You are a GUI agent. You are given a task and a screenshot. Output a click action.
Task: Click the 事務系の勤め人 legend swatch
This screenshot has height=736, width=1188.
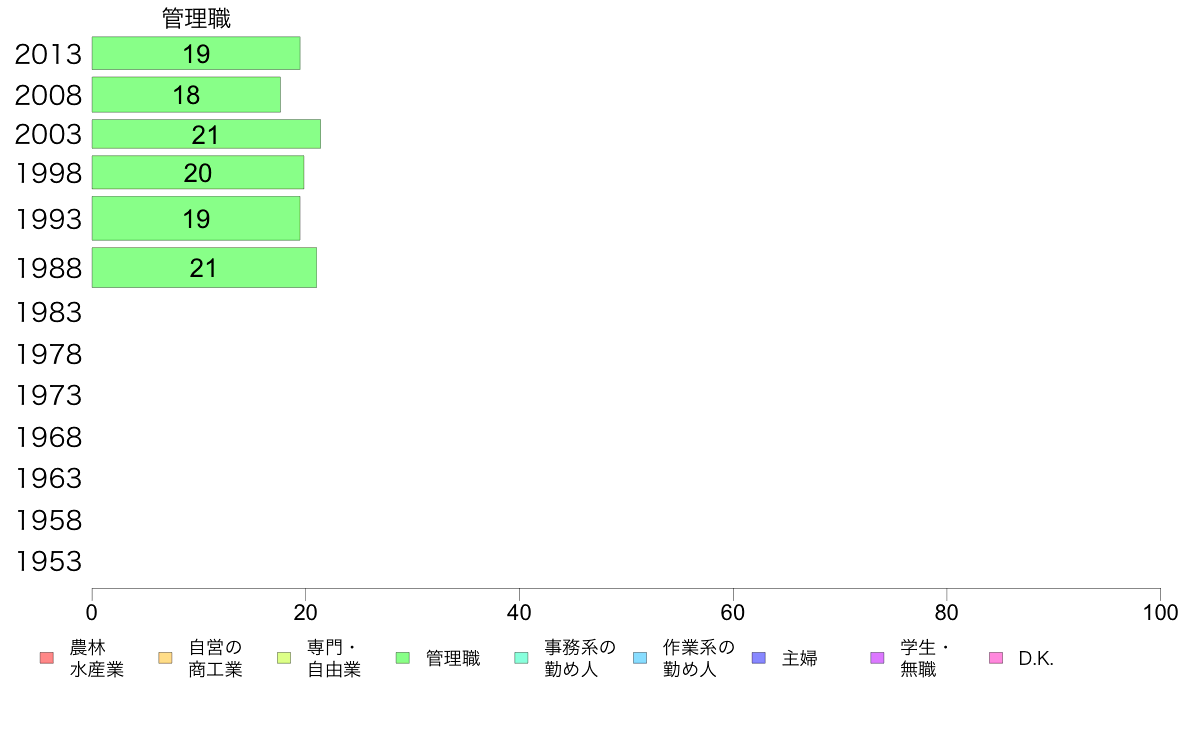click(x=521, y=658)
